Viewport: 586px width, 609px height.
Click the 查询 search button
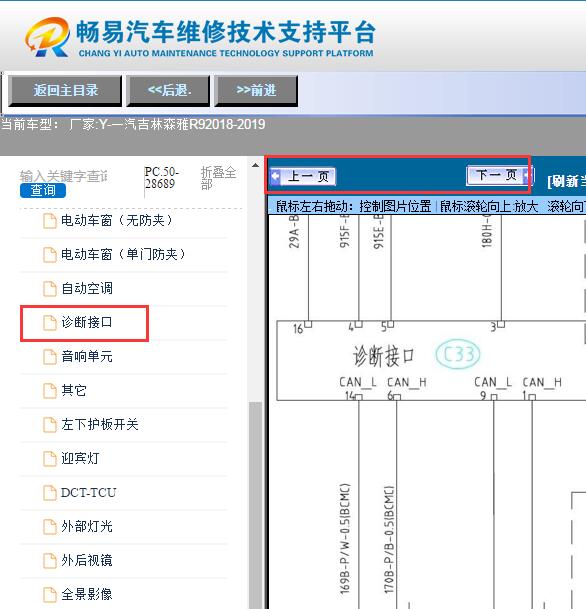43,191
